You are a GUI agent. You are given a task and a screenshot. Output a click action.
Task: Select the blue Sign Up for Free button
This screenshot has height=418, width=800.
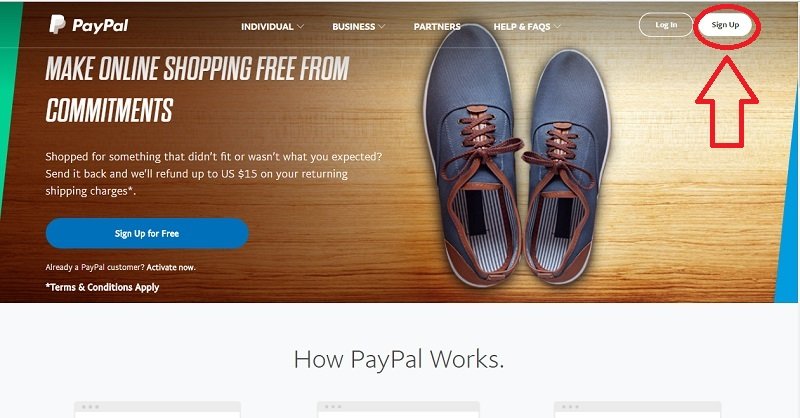point(147,233)
